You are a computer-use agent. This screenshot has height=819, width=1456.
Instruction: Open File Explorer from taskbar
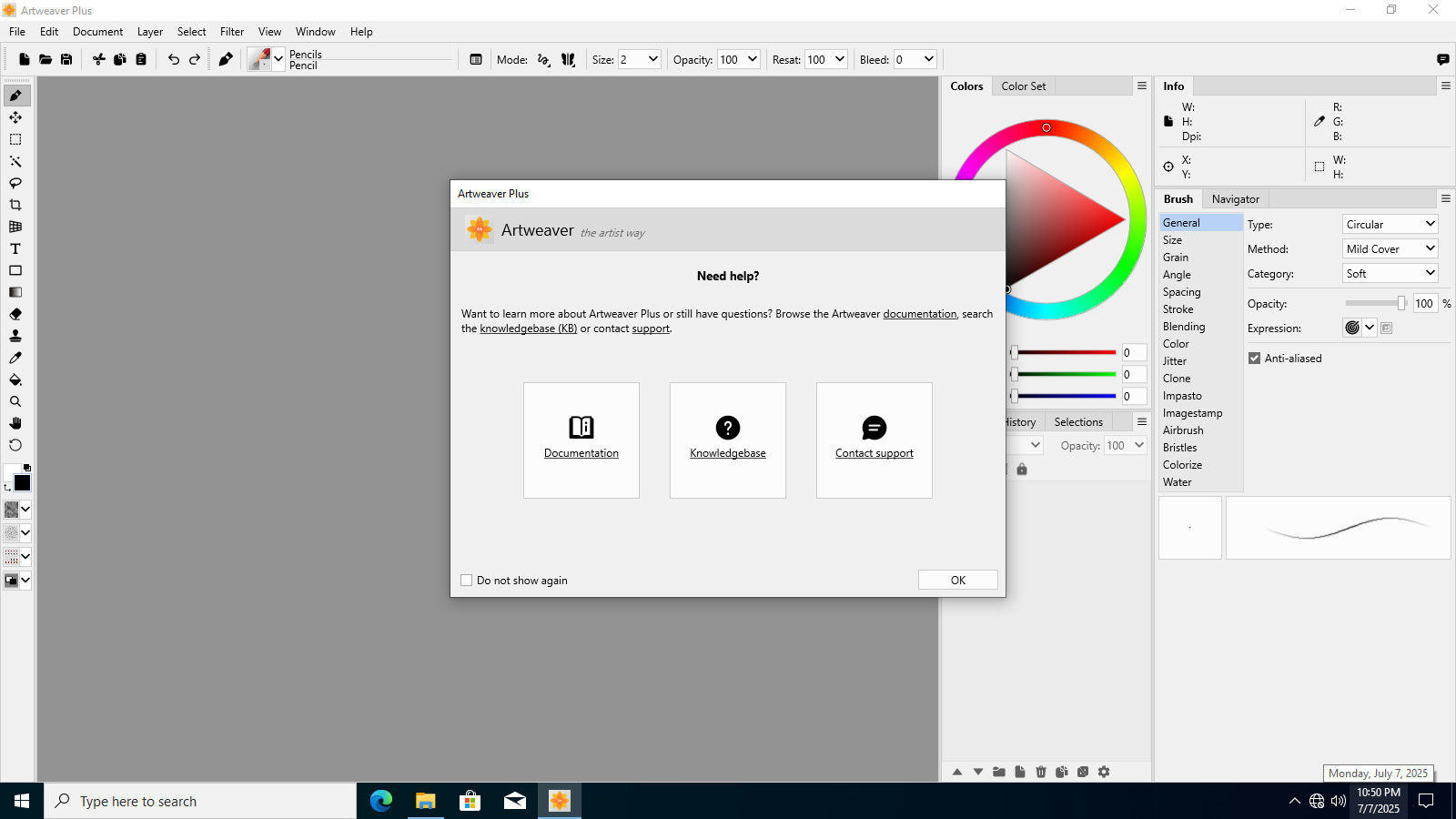tap(425, 801)
